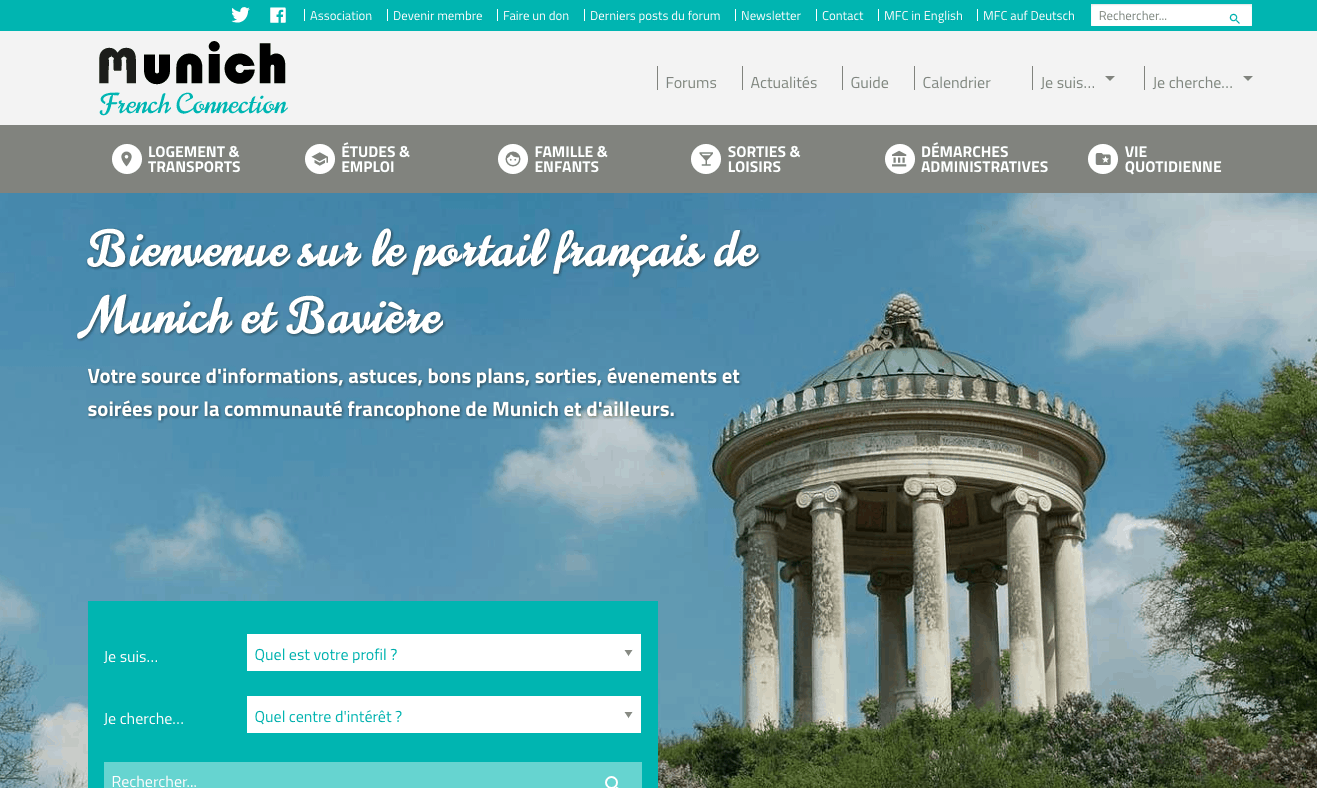Open the Twitter page icon
Screen dimensions: 1317x788
point(240,15)
